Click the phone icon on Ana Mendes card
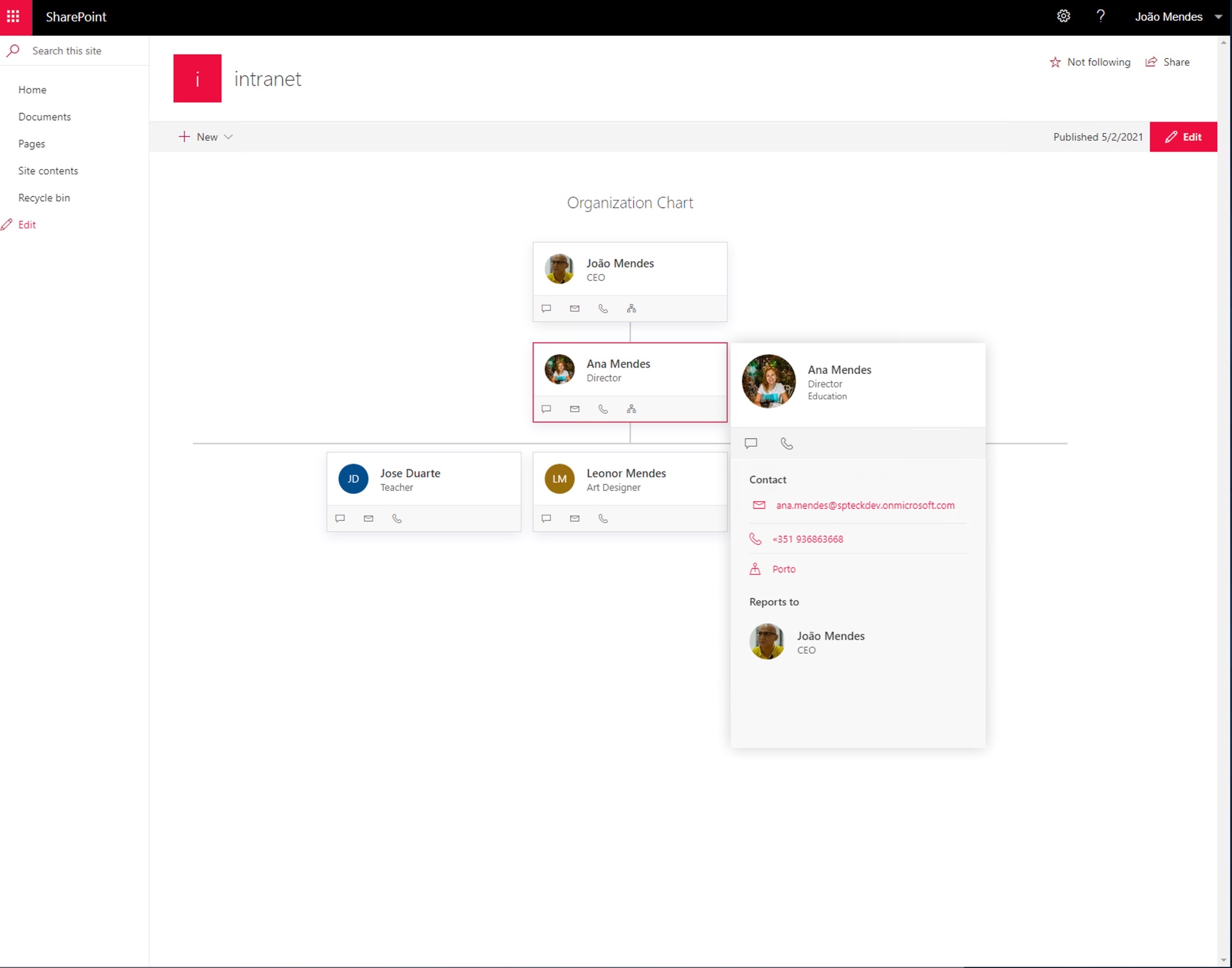Image resolution: width=1232 pixels, height=968 pixels. pyautogui.click(x=603, y=408)
